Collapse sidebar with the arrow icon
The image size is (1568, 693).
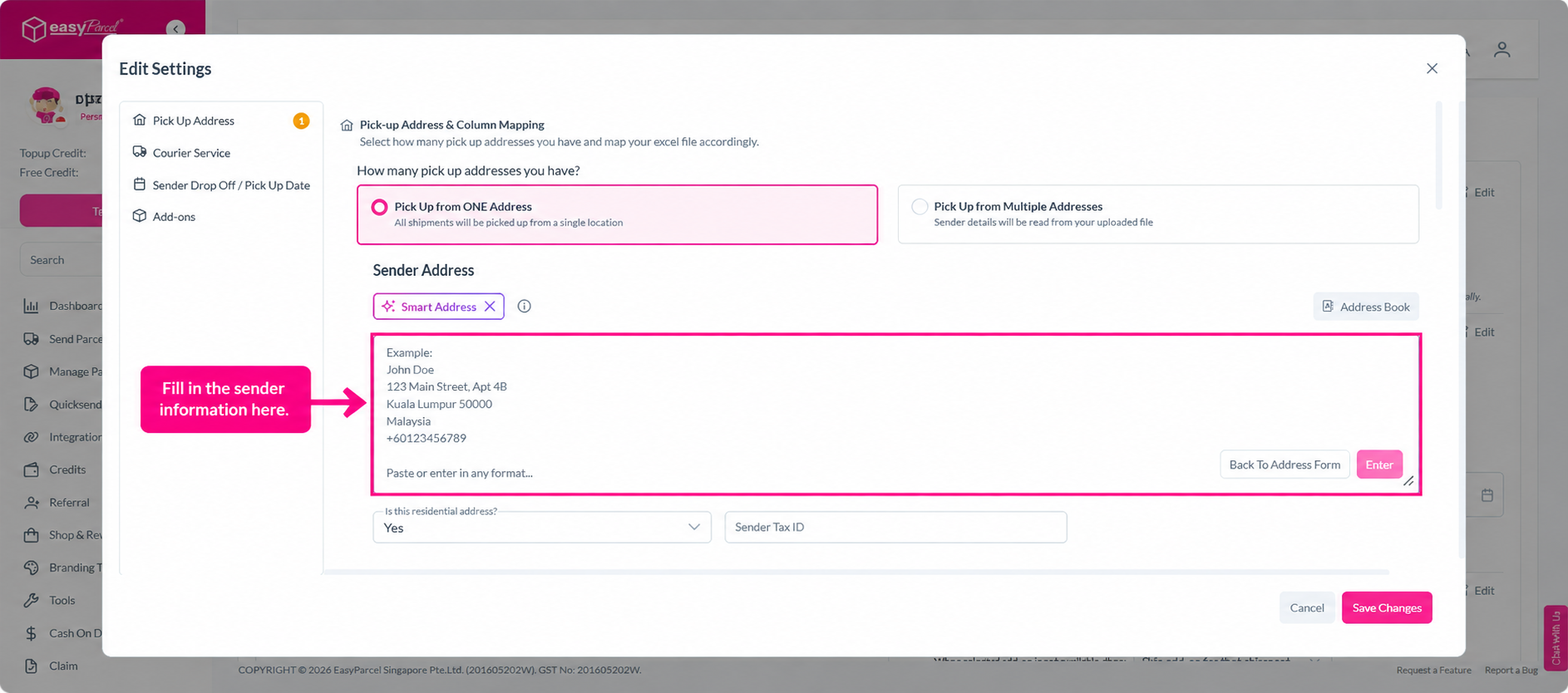175,29
